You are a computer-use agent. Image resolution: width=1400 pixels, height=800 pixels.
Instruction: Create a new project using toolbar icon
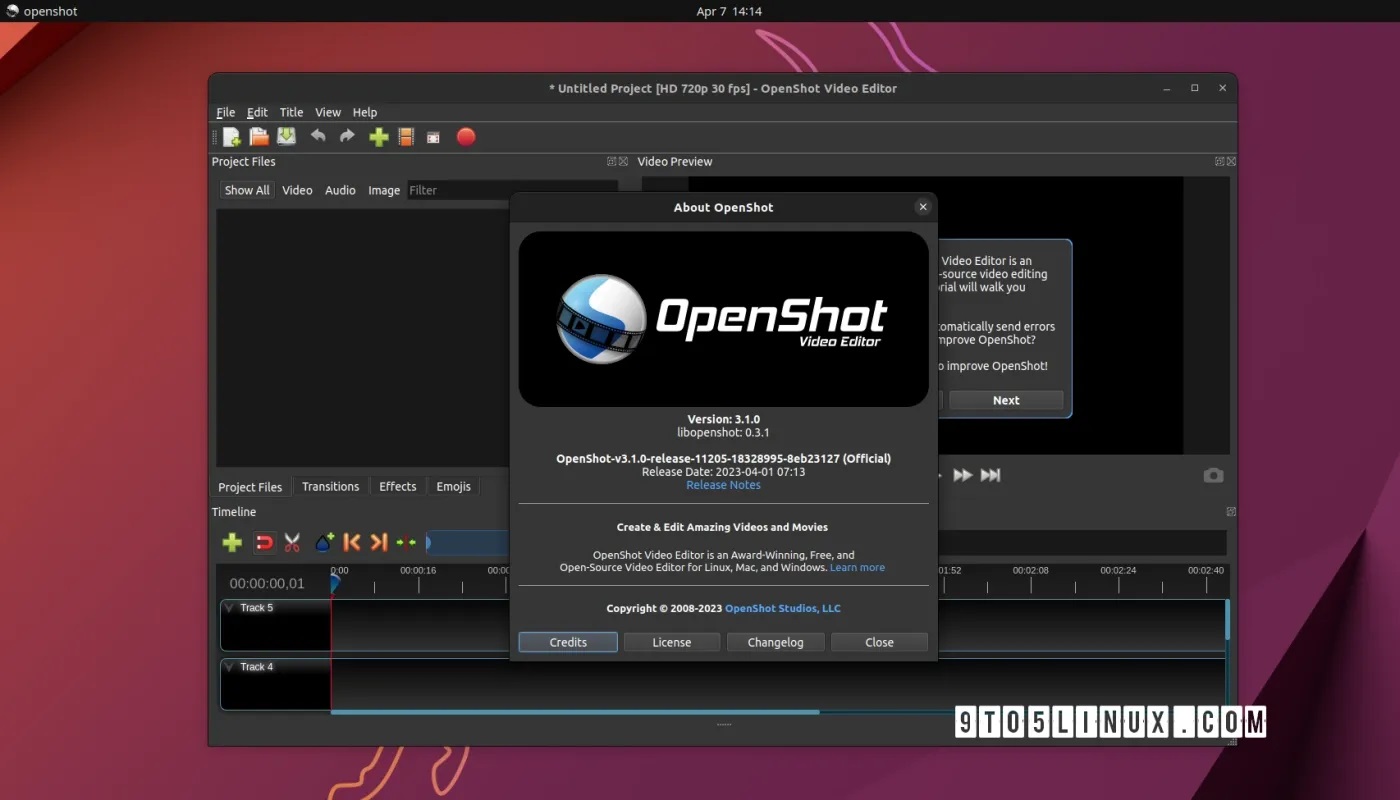232,137
